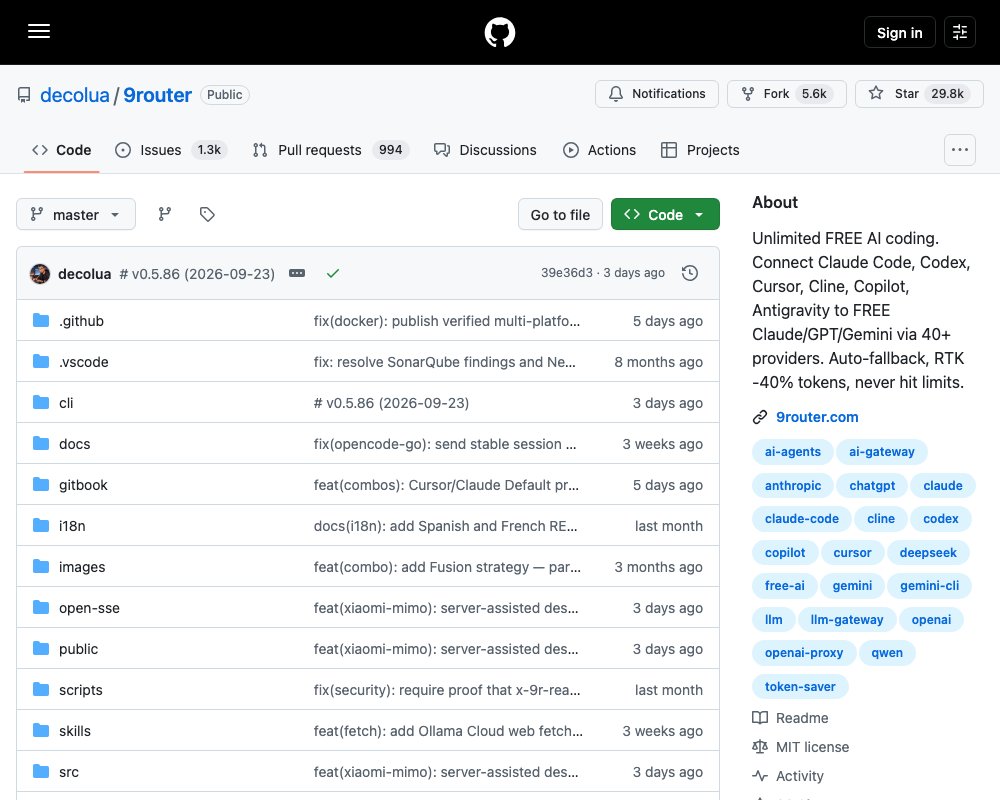This screenshot has width=1000, height=800.
Task: Open the scripts folder
Action: (x=80, y=690)
